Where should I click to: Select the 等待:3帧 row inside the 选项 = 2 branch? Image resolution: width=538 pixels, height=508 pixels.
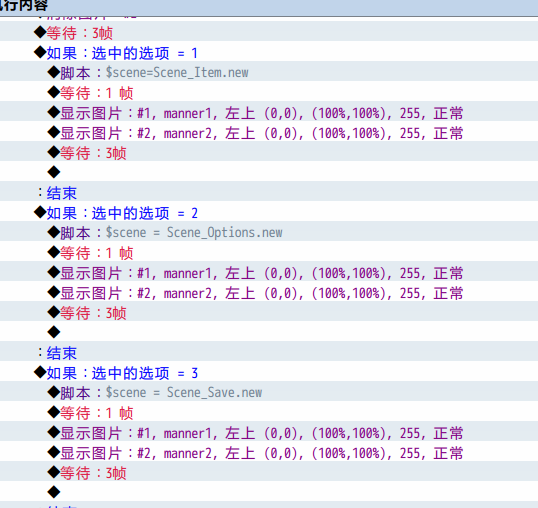coord(269,312)
